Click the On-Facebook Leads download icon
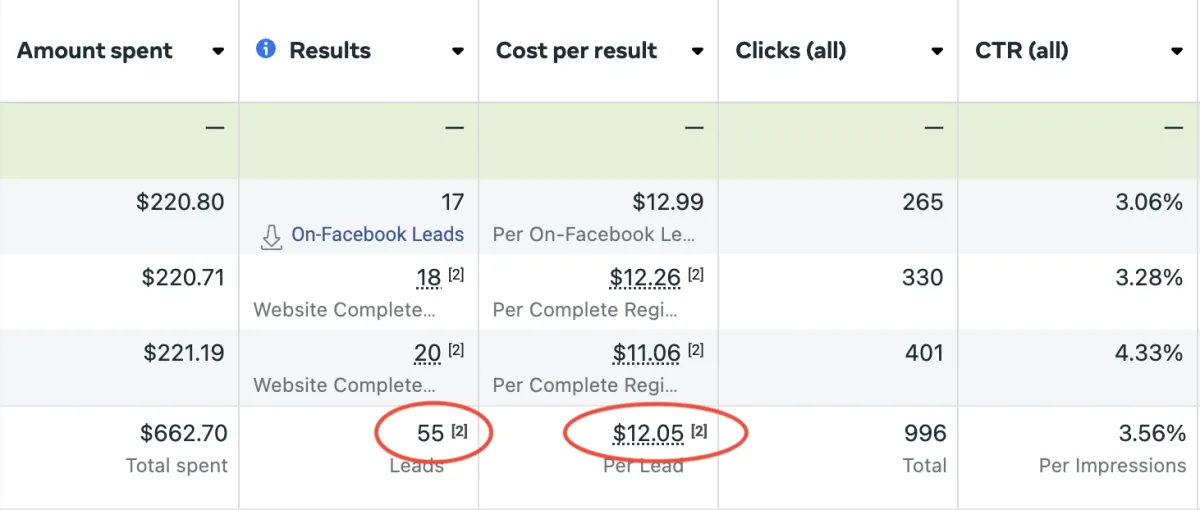 (271, 236)
